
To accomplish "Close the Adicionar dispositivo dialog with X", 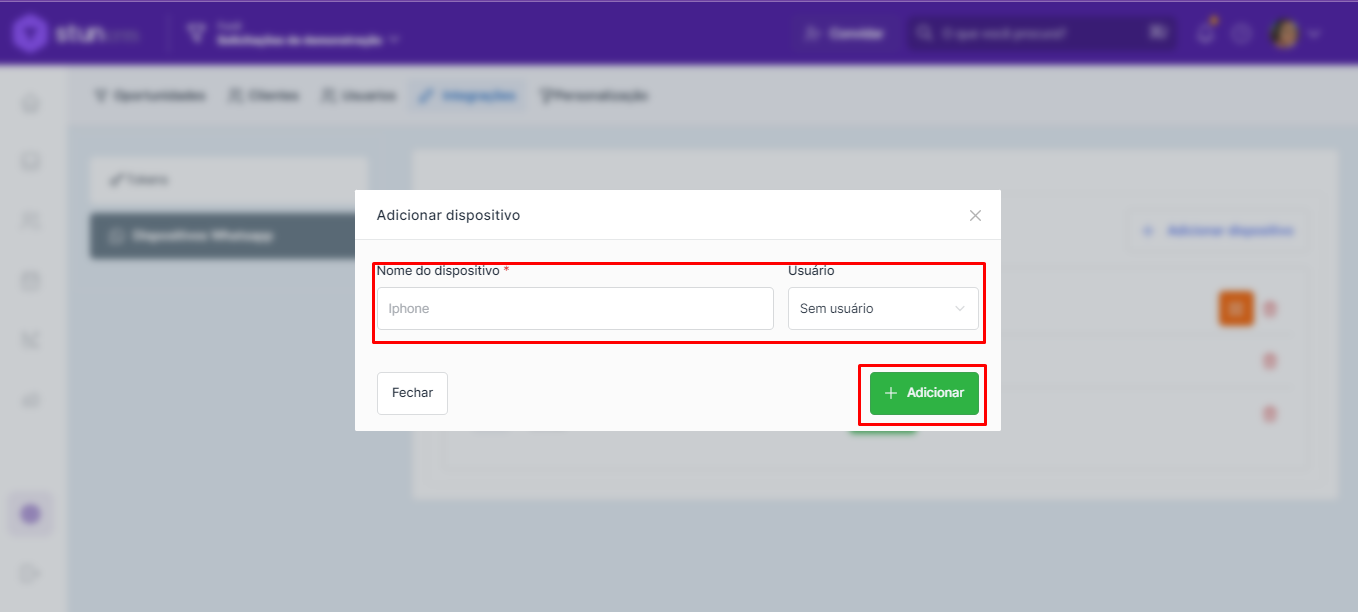I will [975, 215].
